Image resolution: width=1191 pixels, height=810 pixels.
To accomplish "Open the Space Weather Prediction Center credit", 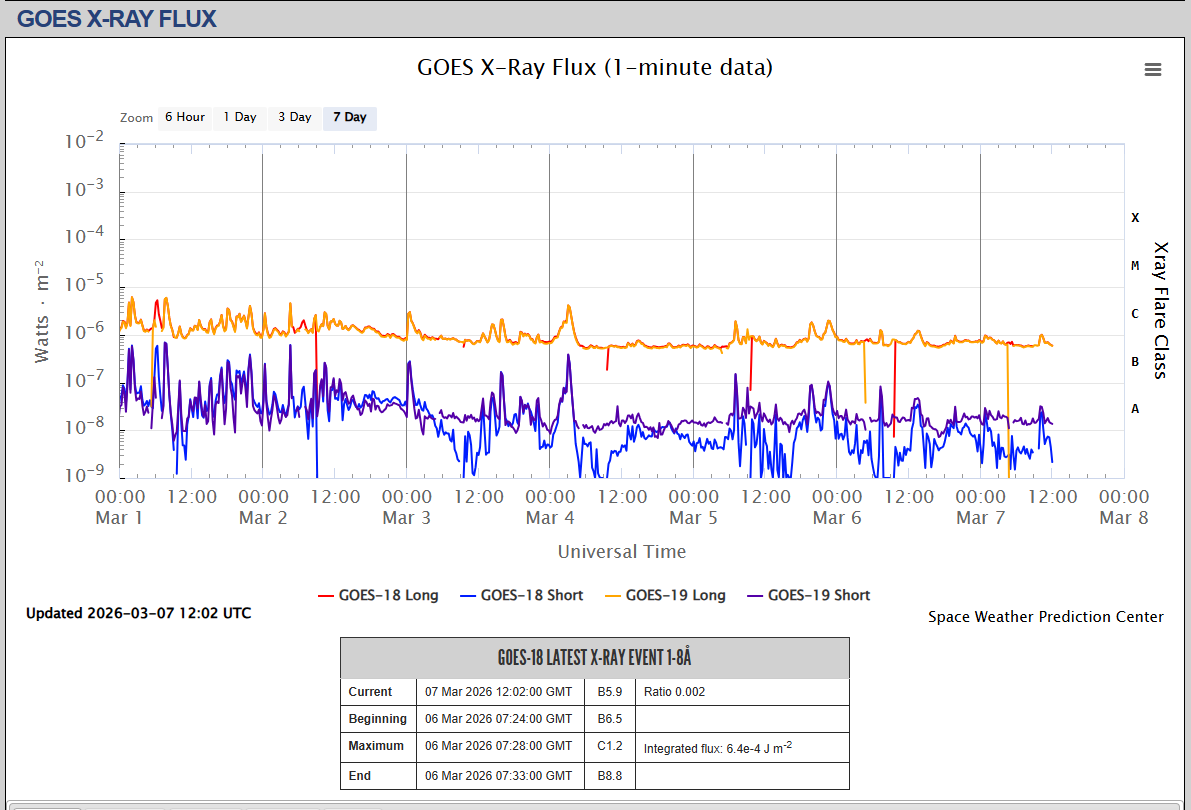I will [x=1045, y=617].
